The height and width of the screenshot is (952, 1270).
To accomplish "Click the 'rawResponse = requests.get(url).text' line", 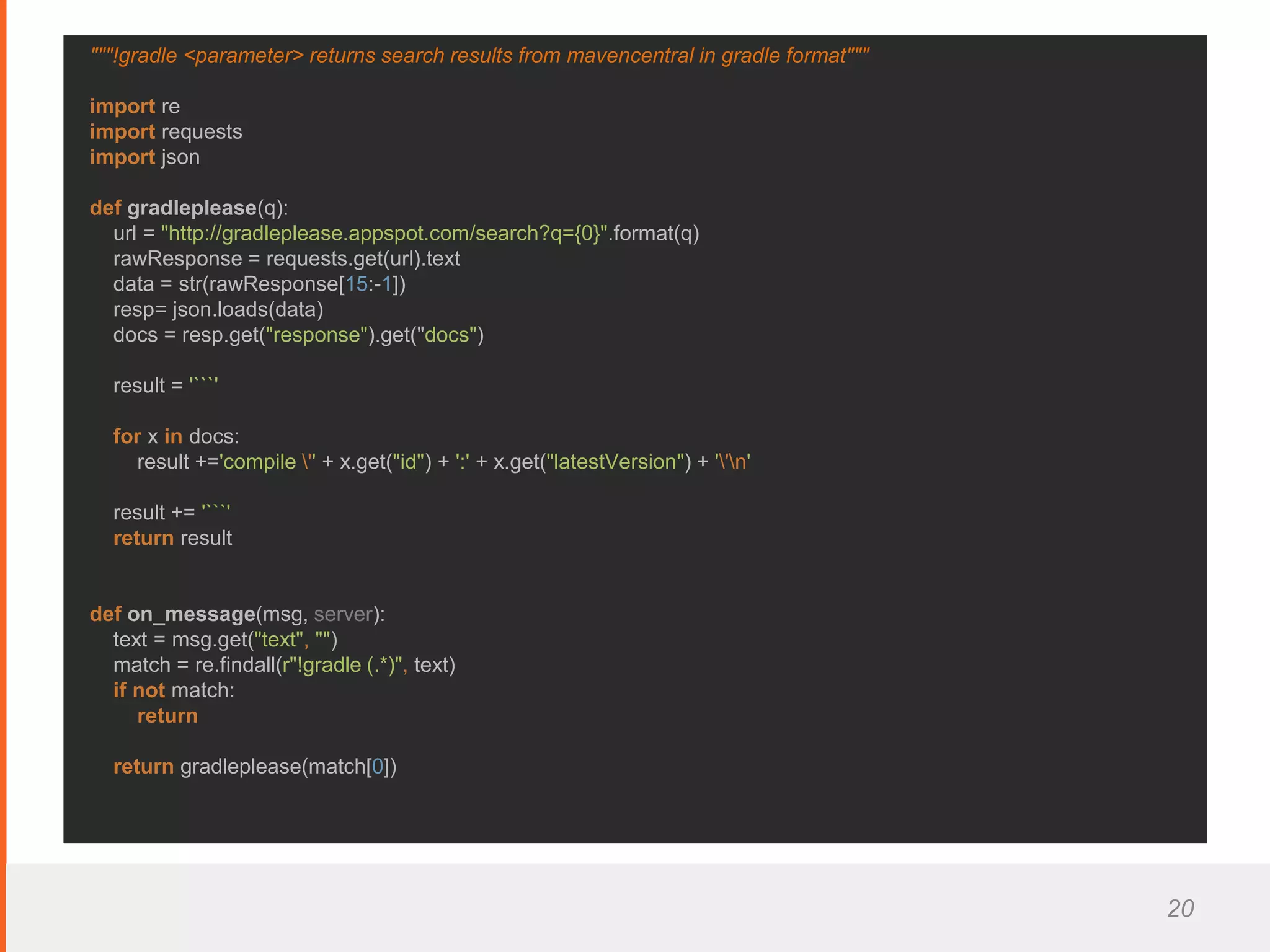I will 286,258.
